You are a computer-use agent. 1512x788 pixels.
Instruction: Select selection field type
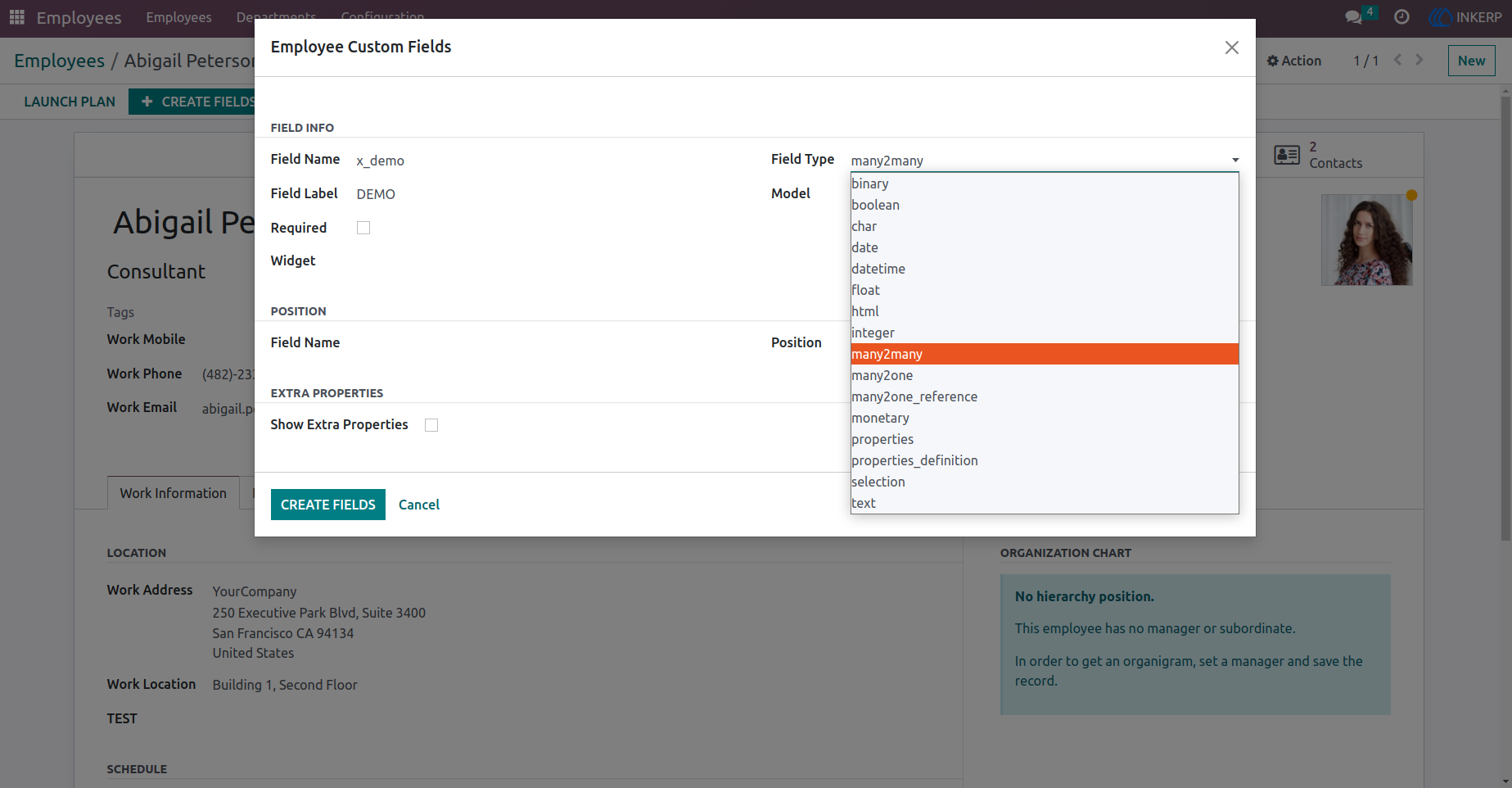[x=1045, y=482]
